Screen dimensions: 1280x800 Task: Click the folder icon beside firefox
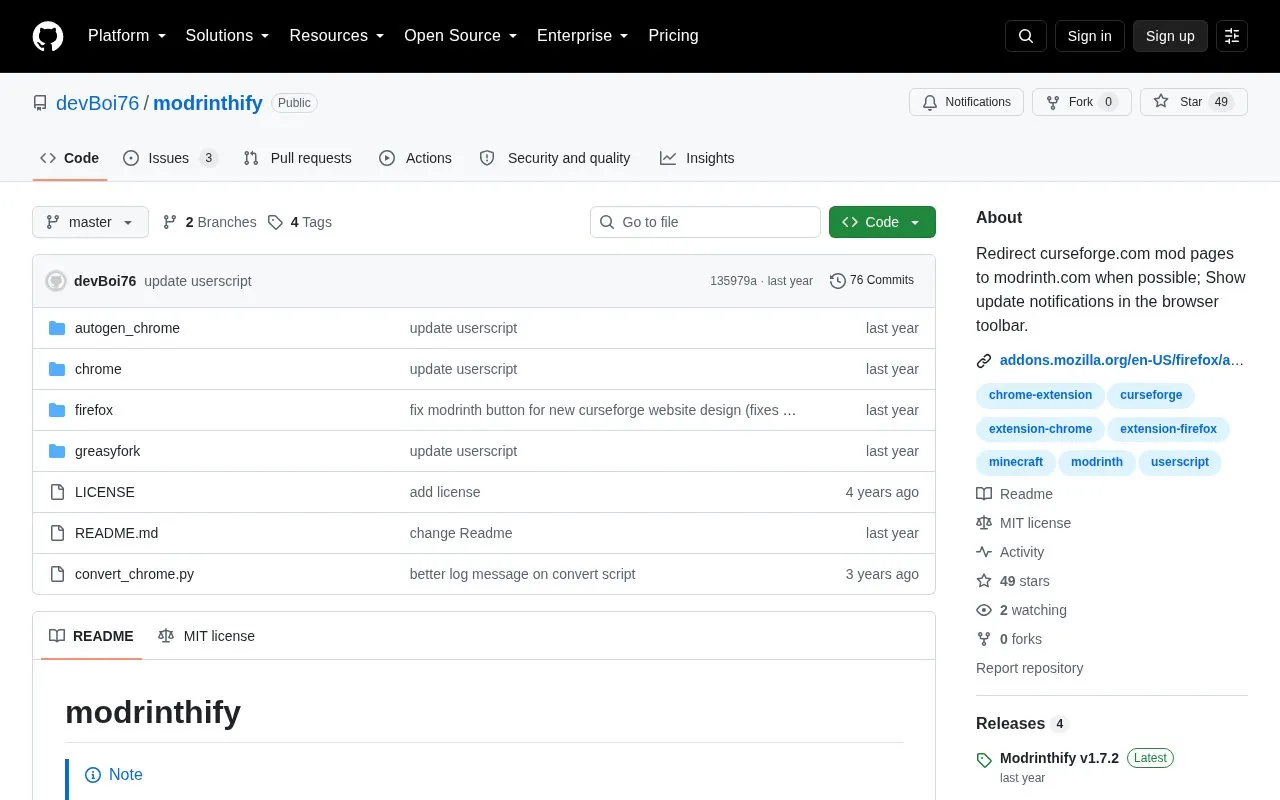[x=57, y=410]
